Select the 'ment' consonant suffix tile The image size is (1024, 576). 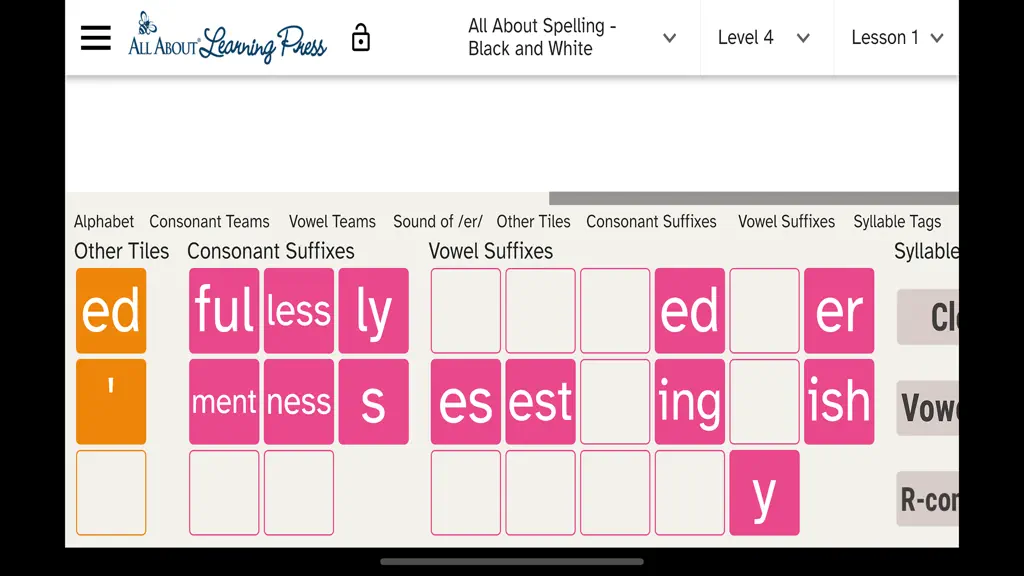224,402
